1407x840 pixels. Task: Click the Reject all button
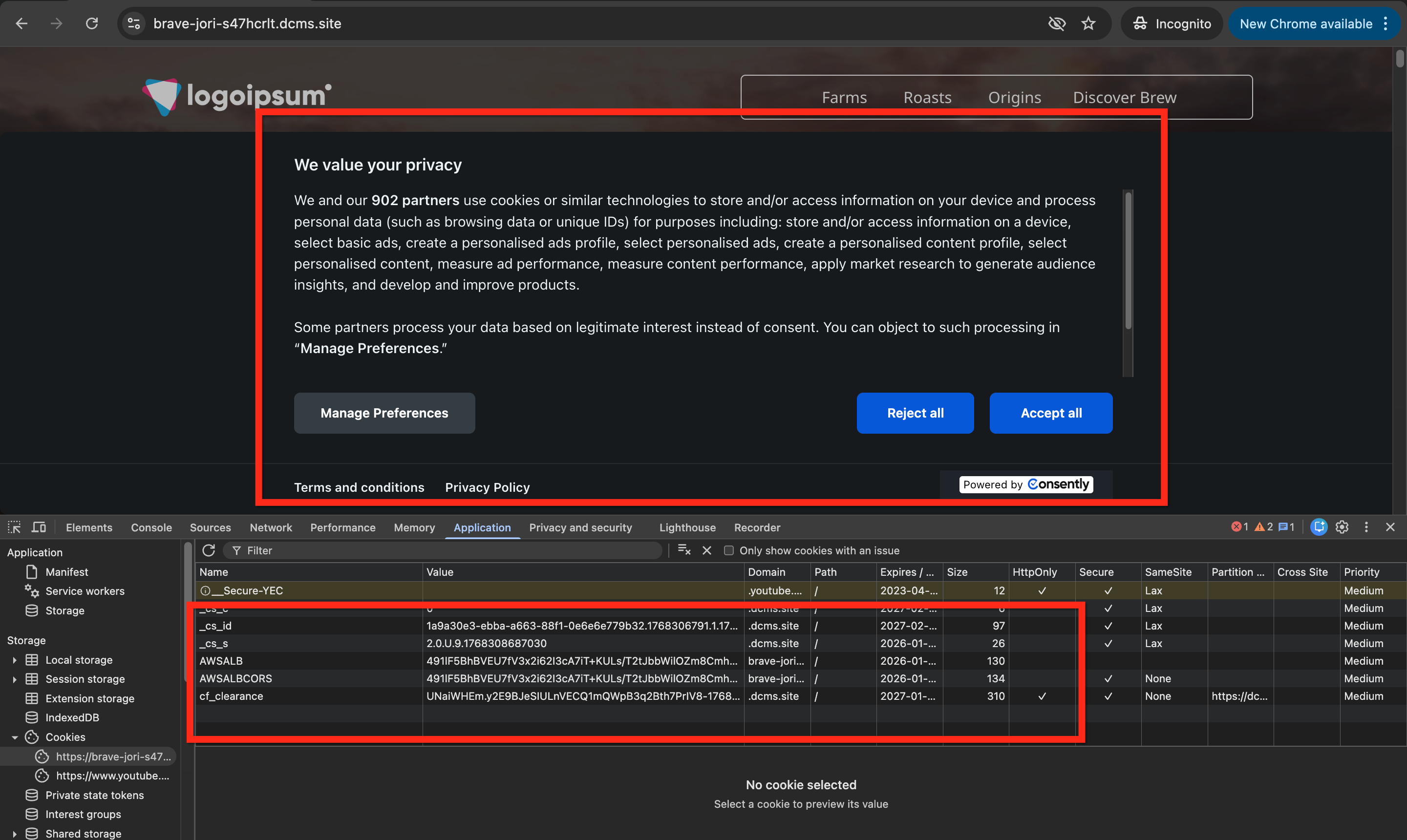tap(915, 413)
